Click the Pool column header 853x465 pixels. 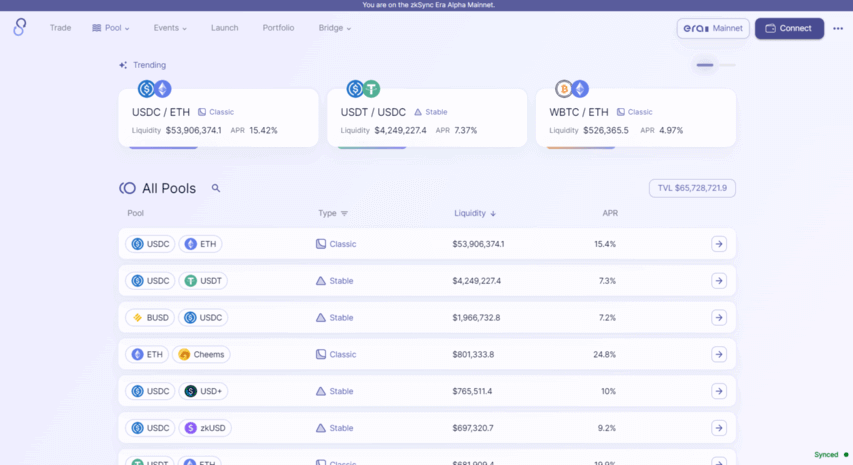click(x=135, y=213)
